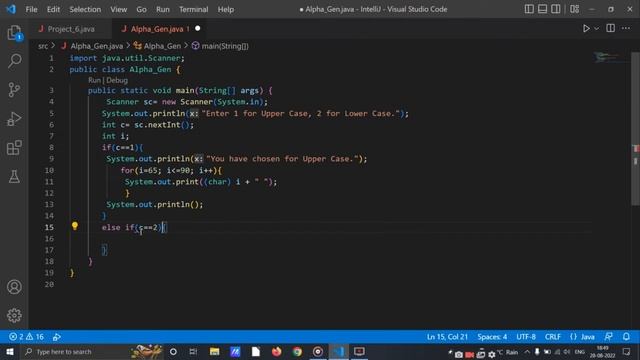Open the Selection menu
The image size is (640, 360).
(85, 9)
